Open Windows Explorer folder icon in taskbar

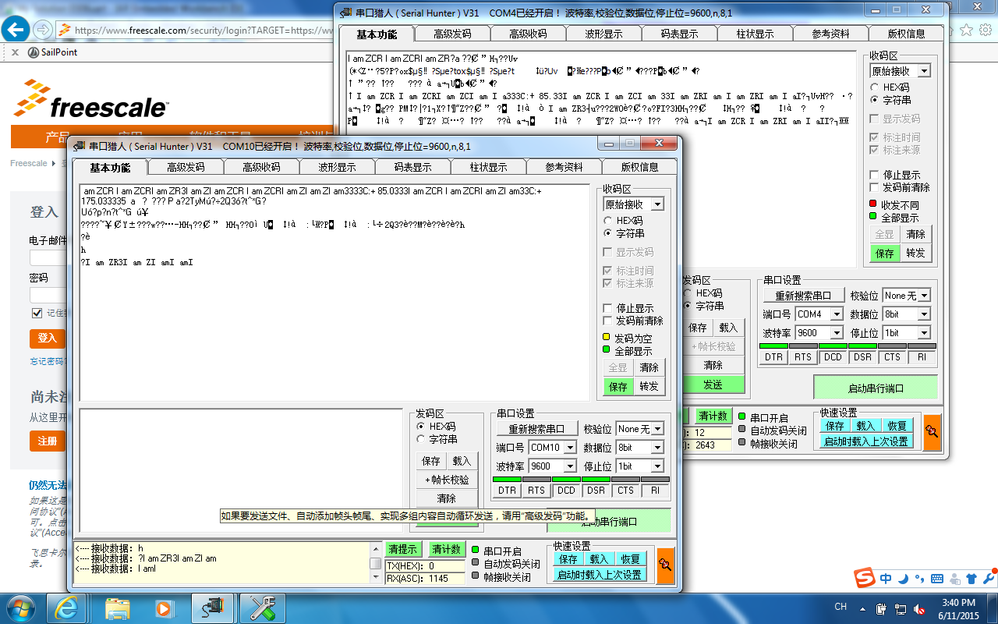116,609
